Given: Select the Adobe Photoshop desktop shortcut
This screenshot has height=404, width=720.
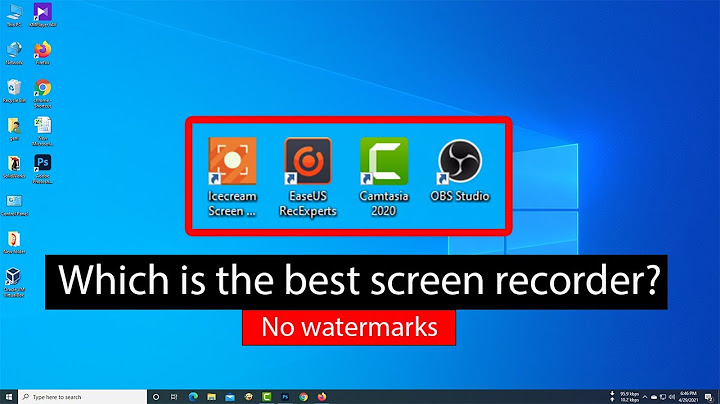Looking at the screenshot, I should pyautogui.click(x=43, y=169).
